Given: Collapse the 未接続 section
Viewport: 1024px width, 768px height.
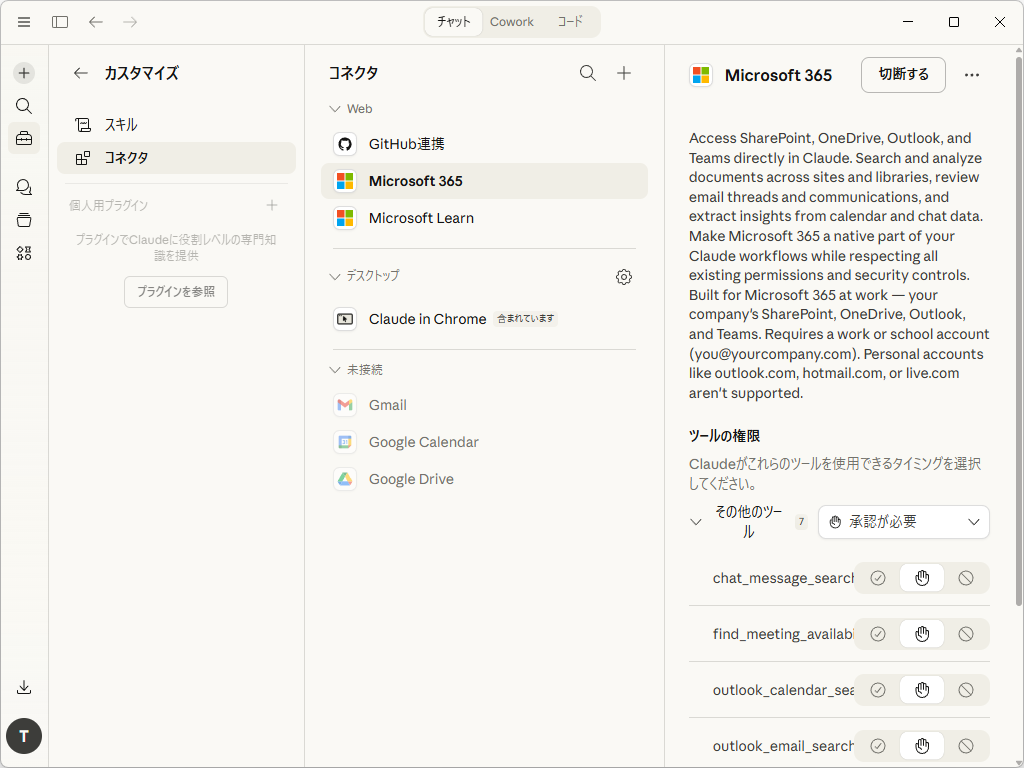Looking at the screenshot, I should tap(334, 369).
